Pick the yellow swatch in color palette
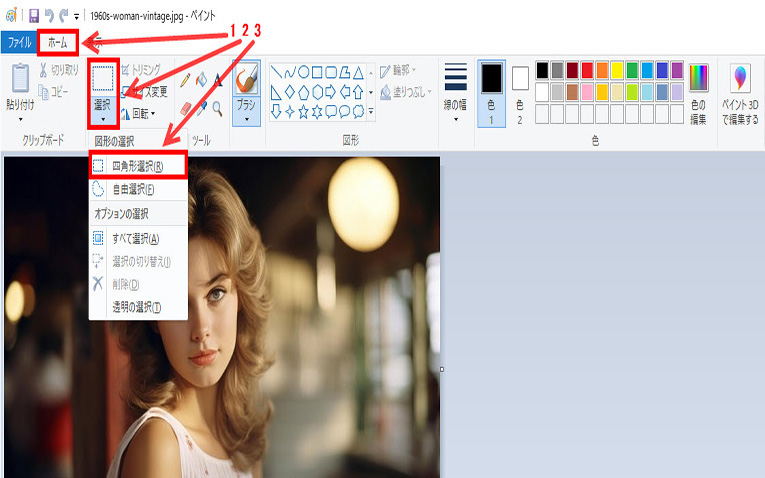The width and height of the screenshot is (765, 478). point(617,70)
